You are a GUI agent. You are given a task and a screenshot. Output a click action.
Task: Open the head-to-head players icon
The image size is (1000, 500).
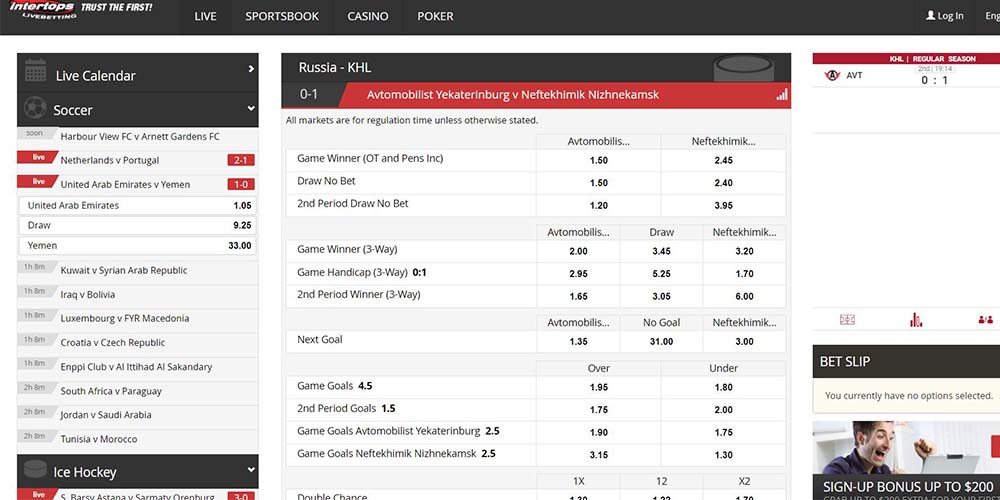click(985, 320)
